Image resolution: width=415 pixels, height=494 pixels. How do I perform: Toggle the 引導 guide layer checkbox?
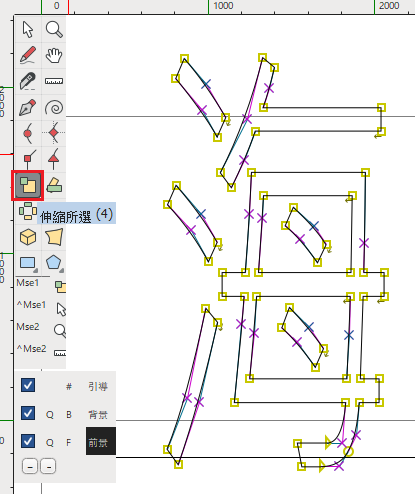(28, 385)
